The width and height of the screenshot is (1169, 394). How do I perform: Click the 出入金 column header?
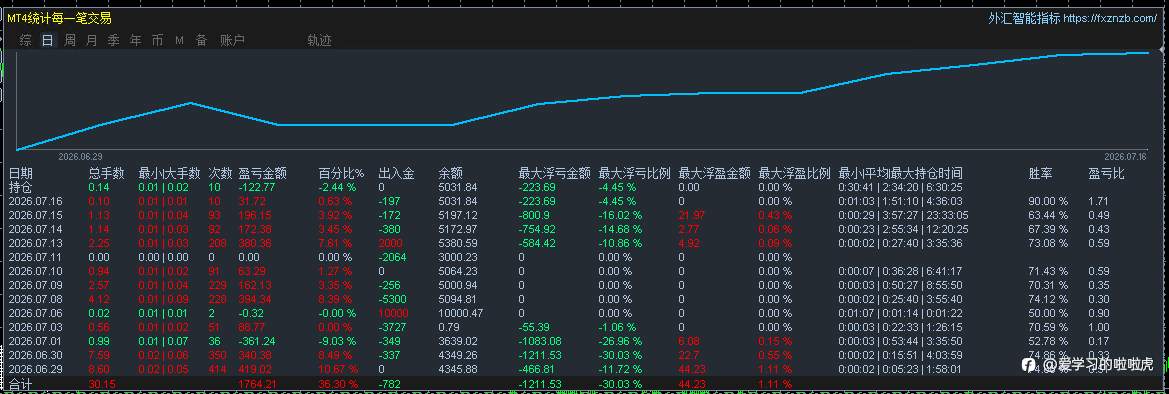point(397,174)
